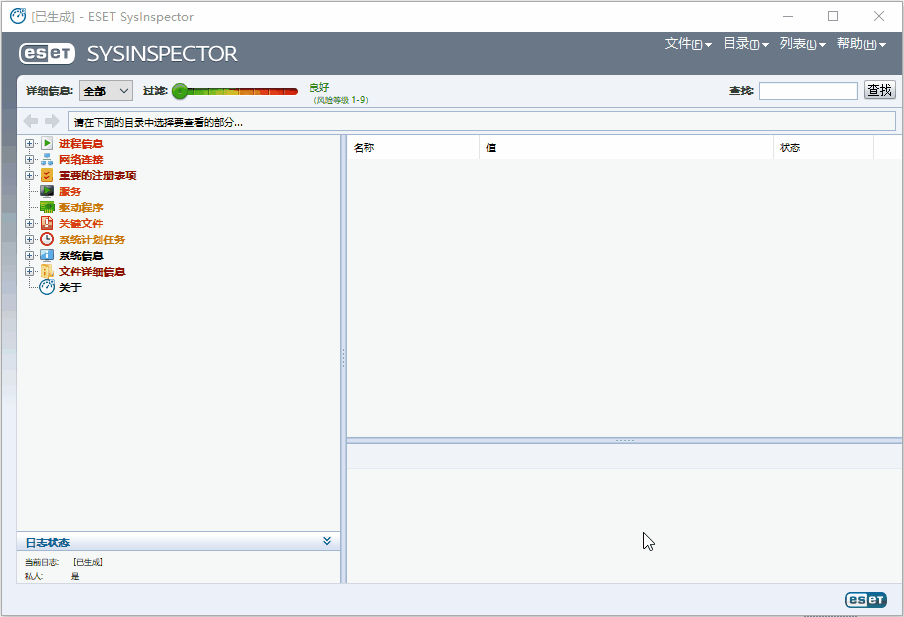Open the 文件(F) menu
This screenshot has height=617, width=904.
point(686,45)
